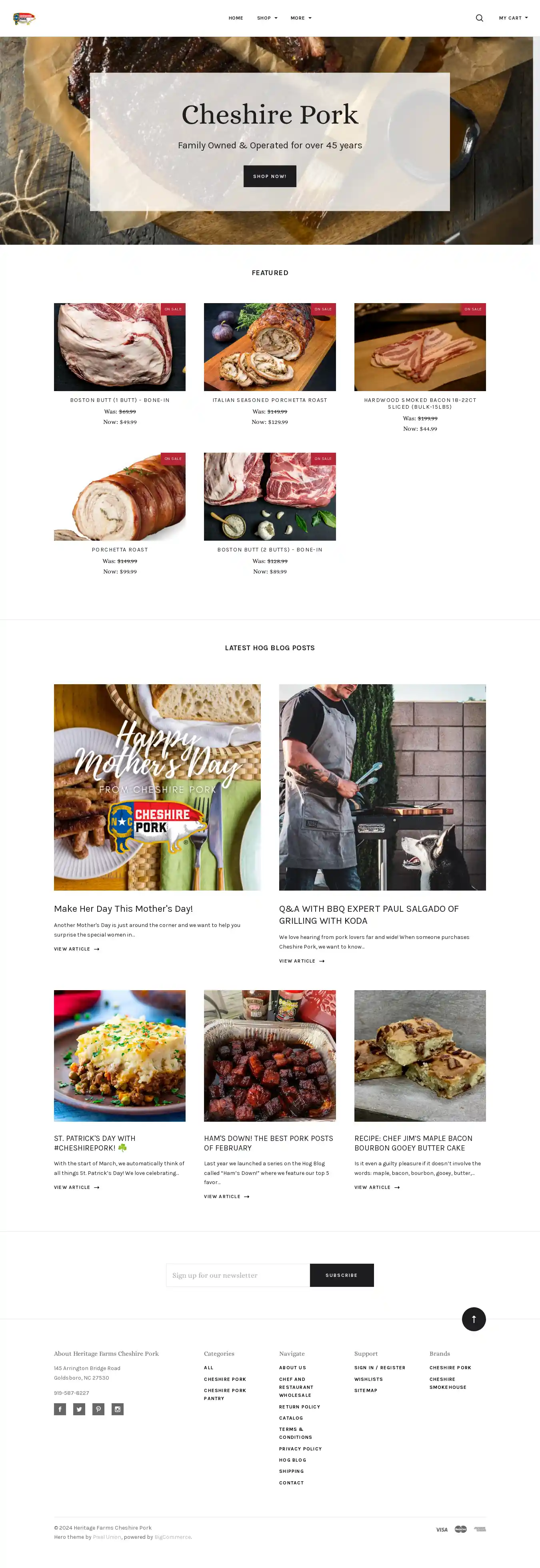This screenshot has height=1568, width=540.
Task: Click the newsletter sign-up email field
Action: (x=238, y=1275)
